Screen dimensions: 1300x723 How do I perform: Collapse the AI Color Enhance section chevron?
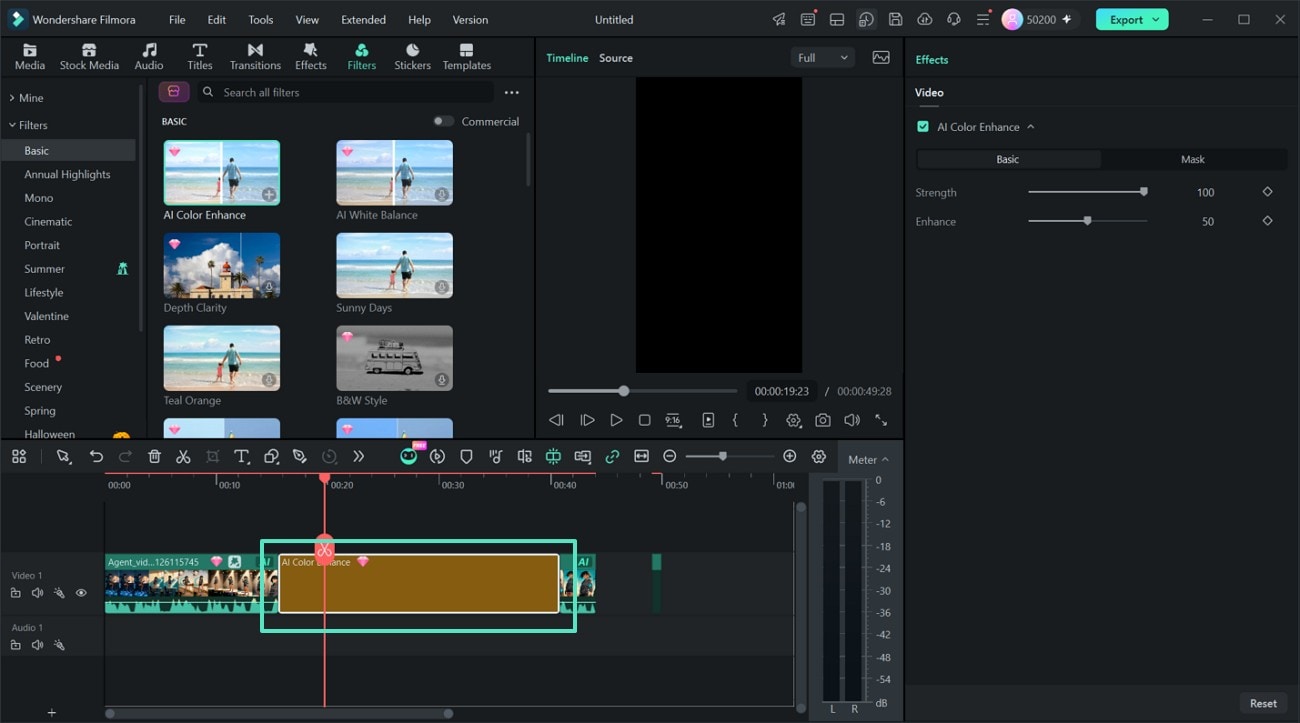[x=1030, y=127]
